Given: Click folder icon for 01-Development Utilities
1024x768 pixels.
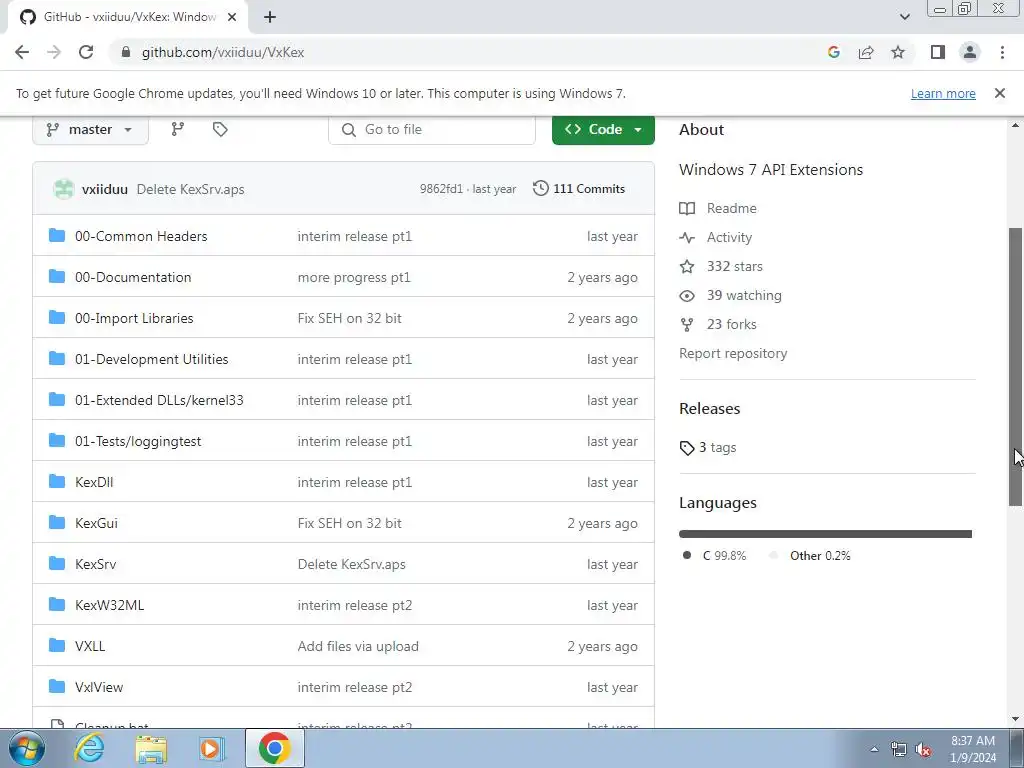Looking at the screenshot, I should [57, 359].
